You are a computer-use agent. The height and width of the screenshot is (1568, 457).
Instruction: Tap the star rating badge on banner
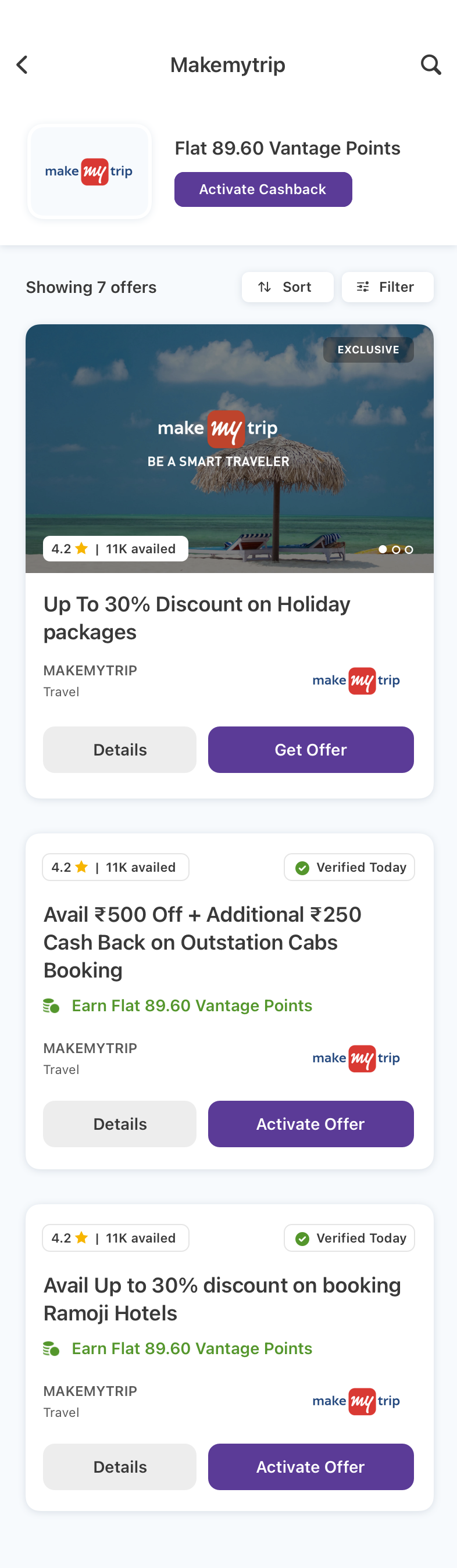click(x=115, y=549)
